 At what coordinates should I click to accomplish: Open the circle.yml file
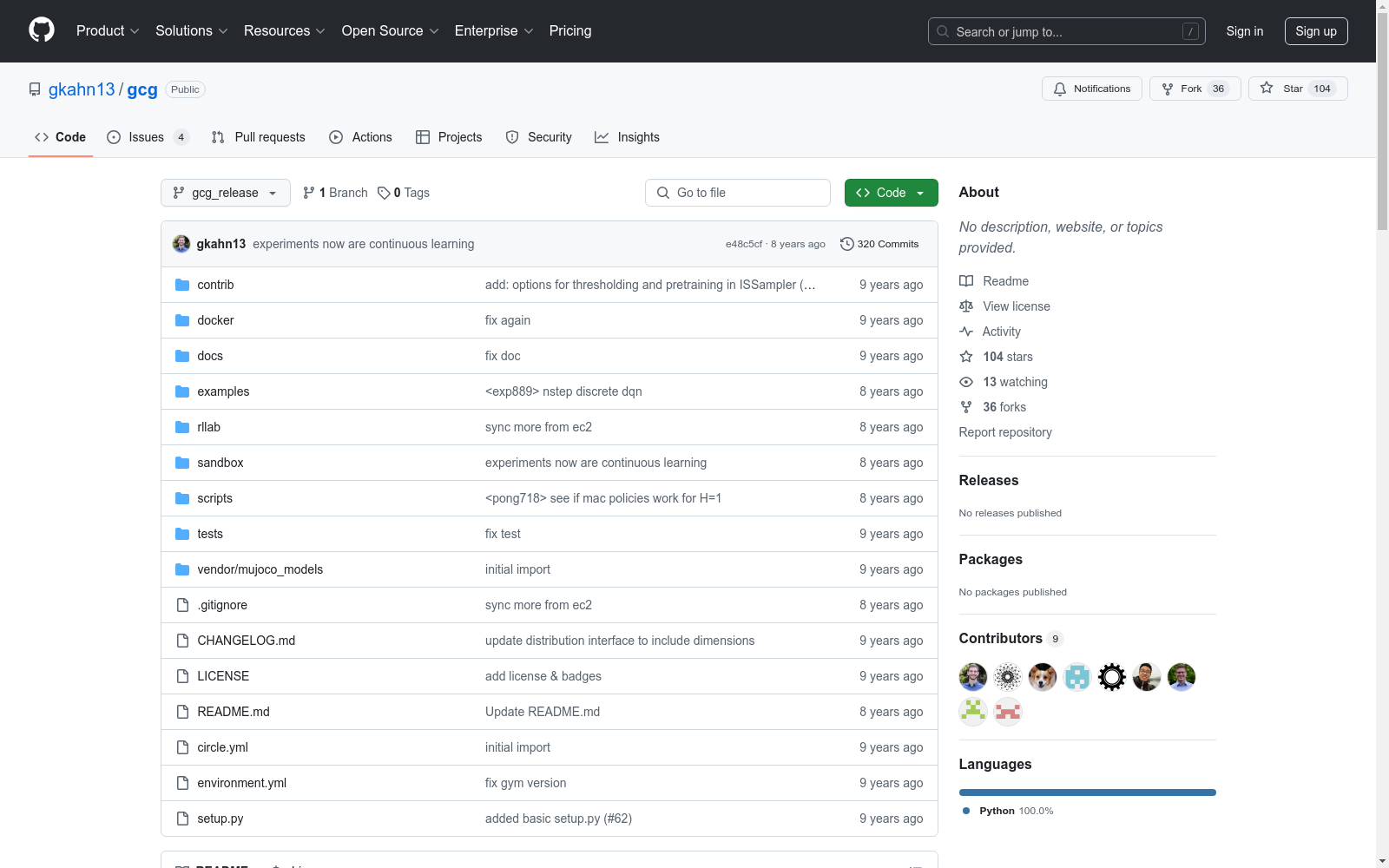pos(223,747)
